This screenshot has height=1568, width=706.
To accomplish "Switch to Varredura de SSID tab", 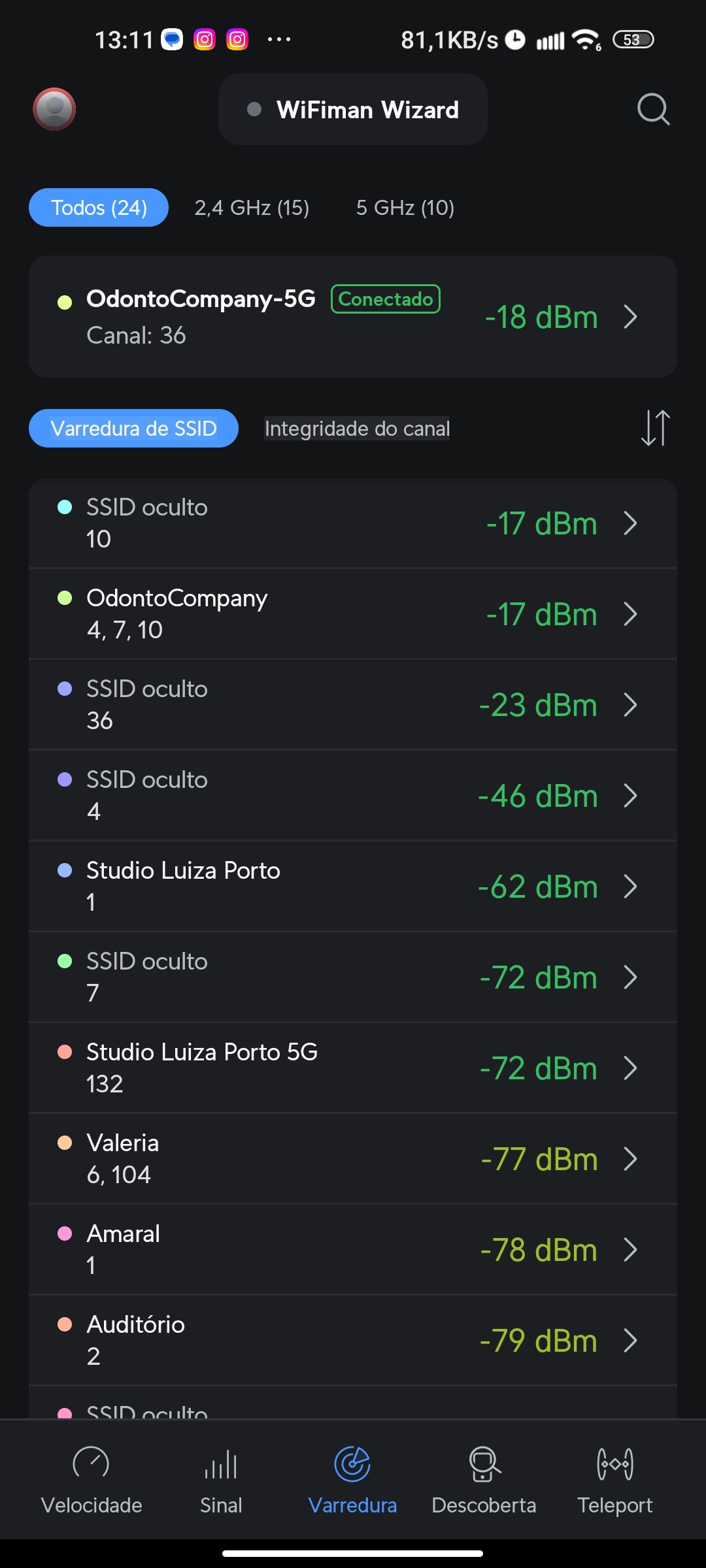I will click(x=133, y=429).
